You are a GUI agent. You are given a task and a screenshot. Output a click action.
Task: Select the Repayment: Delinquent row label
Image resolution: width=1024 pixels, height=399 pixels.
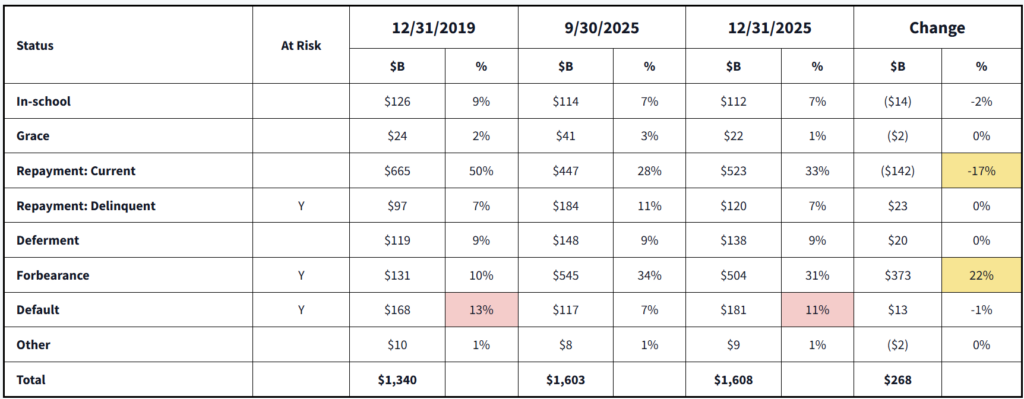(86, 206)
